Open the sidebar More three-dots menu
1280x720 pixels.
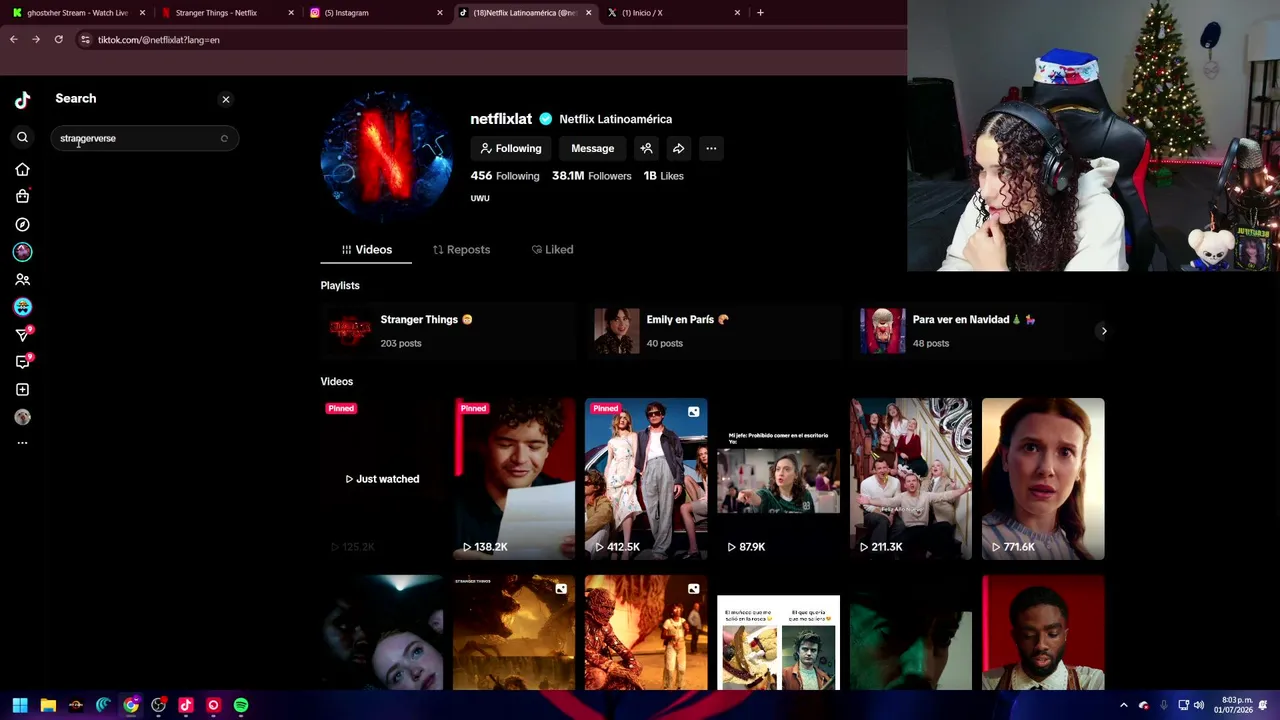click(22, 443)
